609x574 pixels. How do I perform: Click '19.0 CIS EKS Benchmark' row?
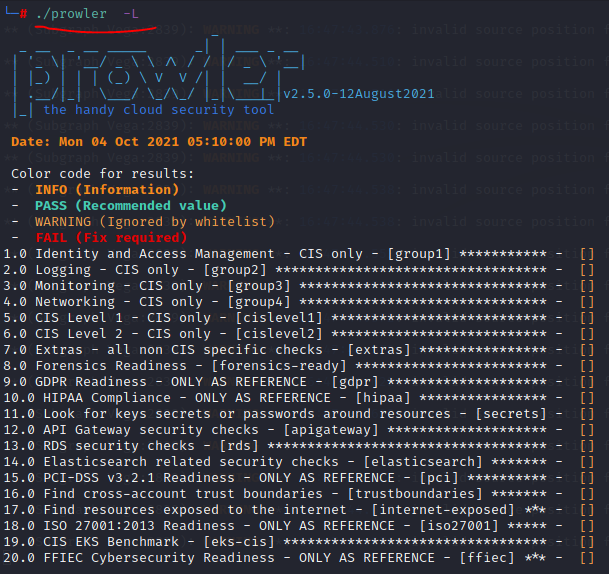click(x=299, y=541)
